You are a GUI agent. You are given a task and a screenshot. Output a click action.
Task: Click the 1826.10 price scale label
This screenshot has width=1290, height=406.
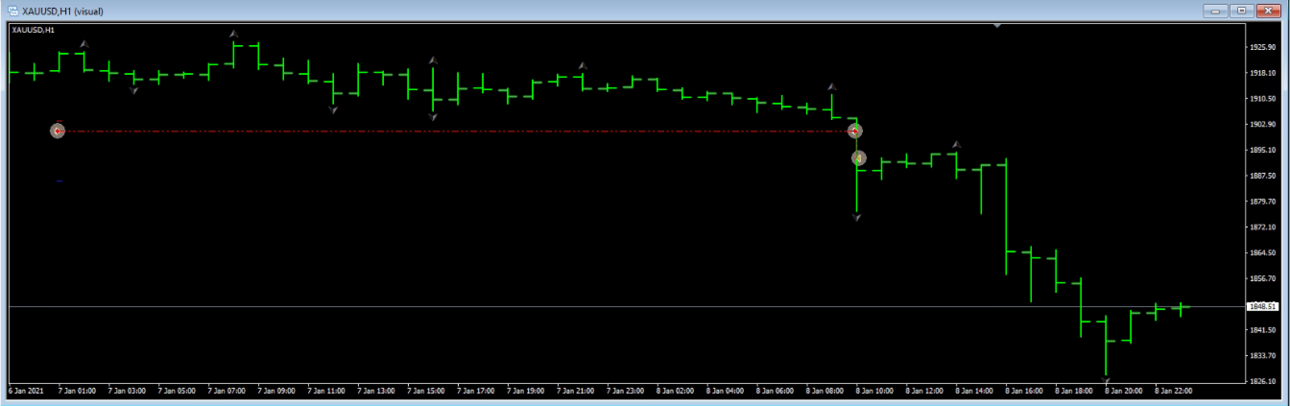click(x=1261, y=381)
